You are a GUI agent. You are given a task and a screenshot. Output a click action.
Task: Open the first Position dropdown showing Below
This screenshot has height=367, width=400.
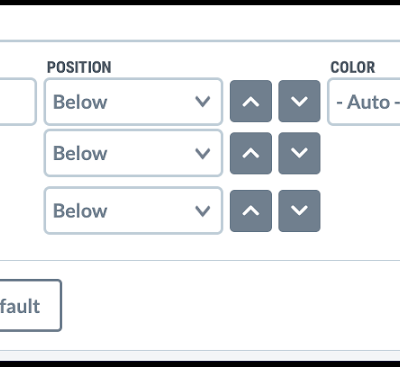(133, 102)
